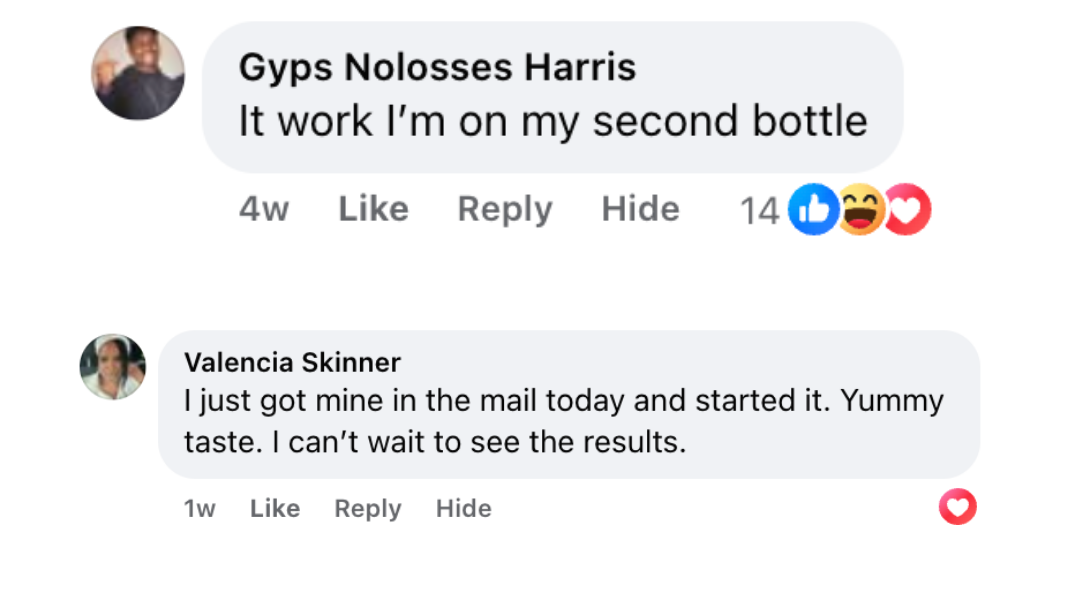
Task: Click the 1w timestamp on Valencia's comment
Action: [199, 508]
